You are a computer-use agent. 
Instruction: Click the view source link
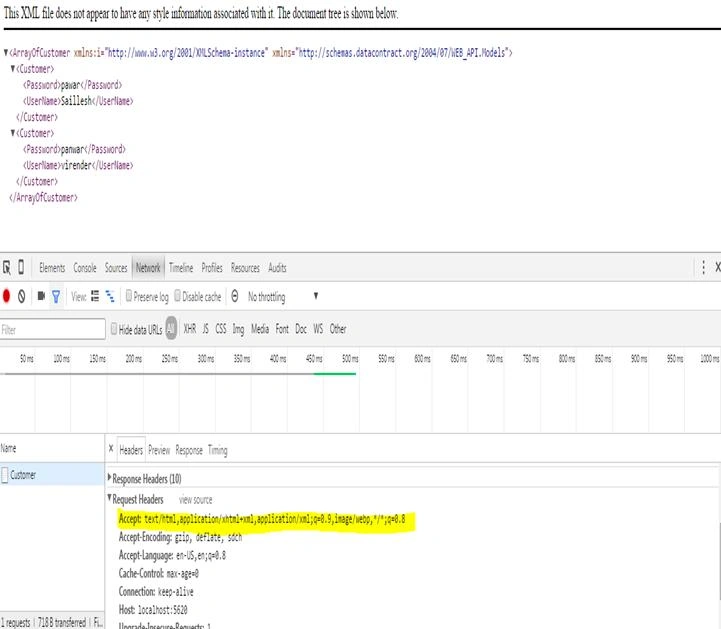tap(195, 500)
